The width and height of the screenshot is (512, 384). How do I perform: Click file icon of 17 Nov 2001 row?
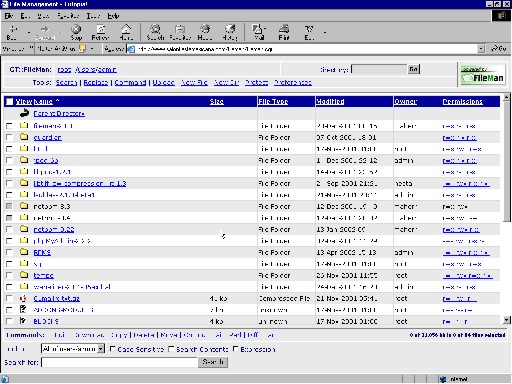click(23, 321)
